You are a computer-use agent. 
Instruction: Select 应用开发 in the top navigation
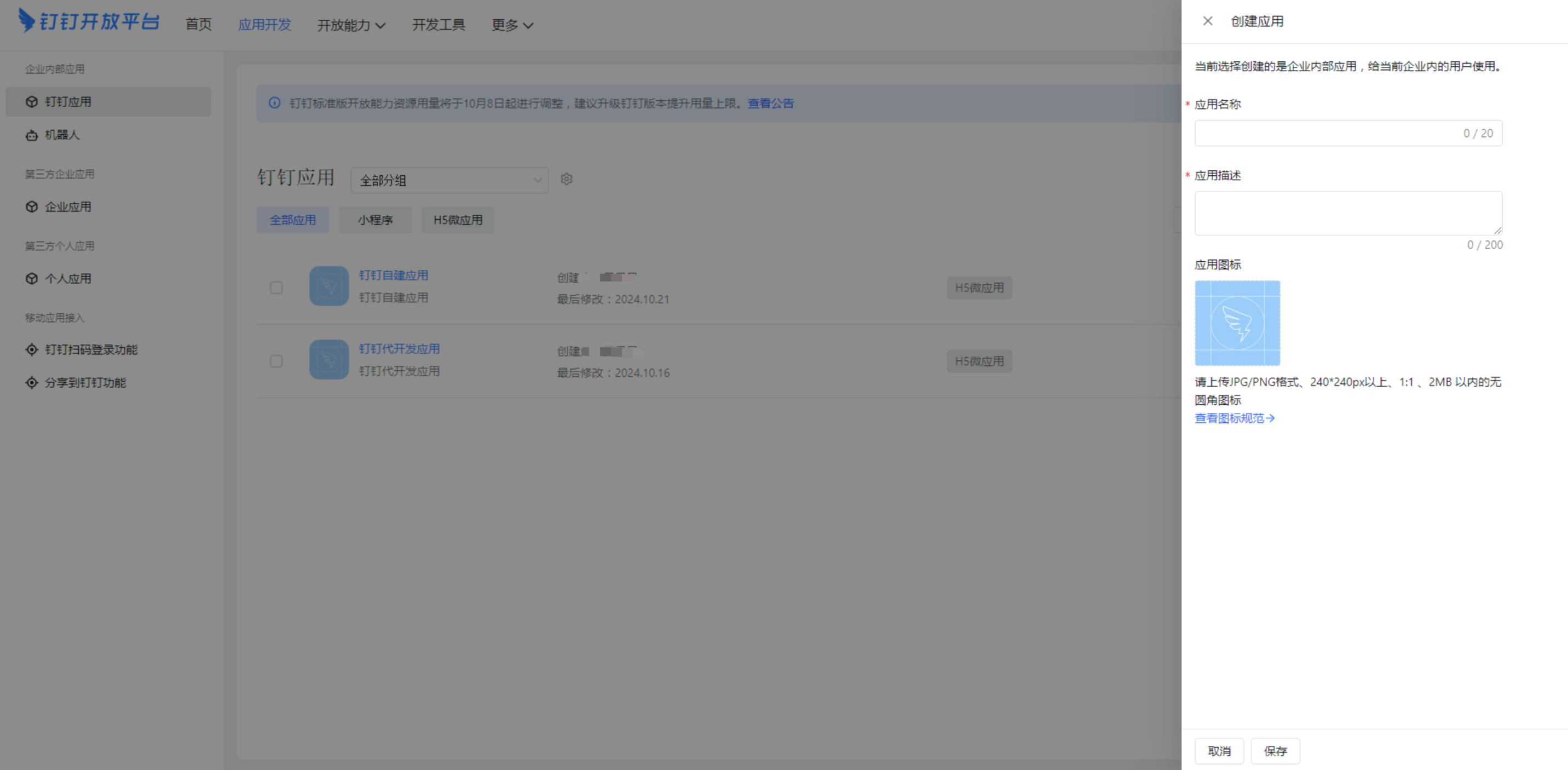tap(264, 24)
